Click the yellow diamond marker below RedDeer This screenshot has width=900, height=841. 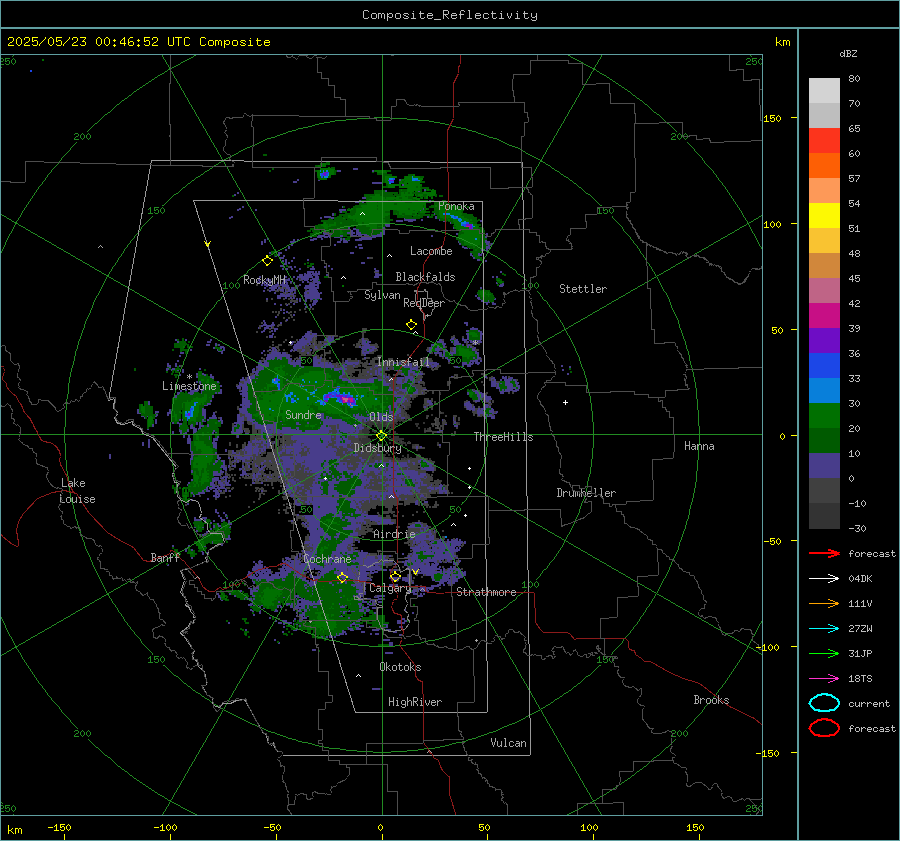pyautogui.click(x=412, y=325)
